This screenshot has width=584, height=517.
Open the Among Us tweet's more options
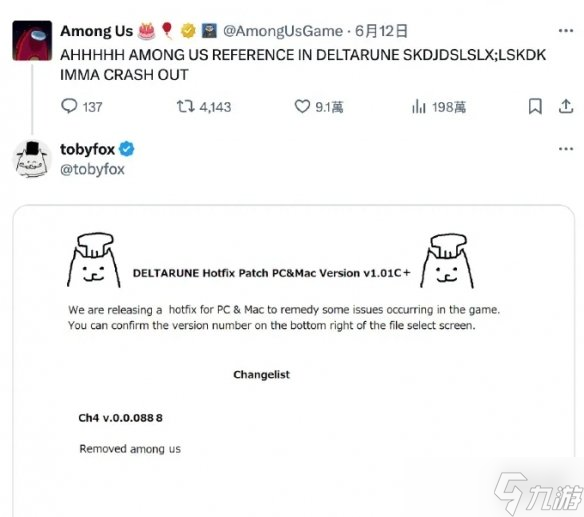coord(565,31)
